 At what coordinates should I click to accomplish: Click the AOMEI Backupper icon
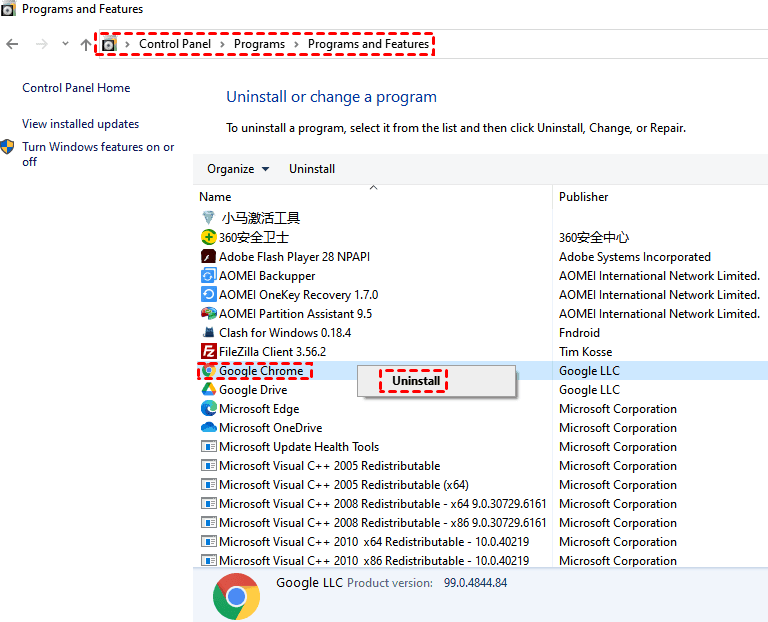tap(209, 275)
